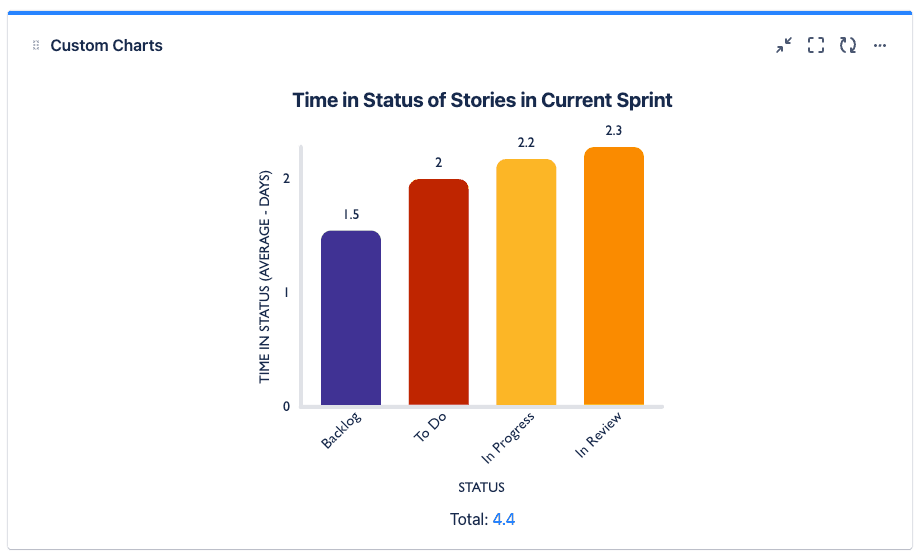Image resolution: width=921 pixels, height=555 pixels.
Task: Select the red To Do bar
Action: click(x=438, y=292)
